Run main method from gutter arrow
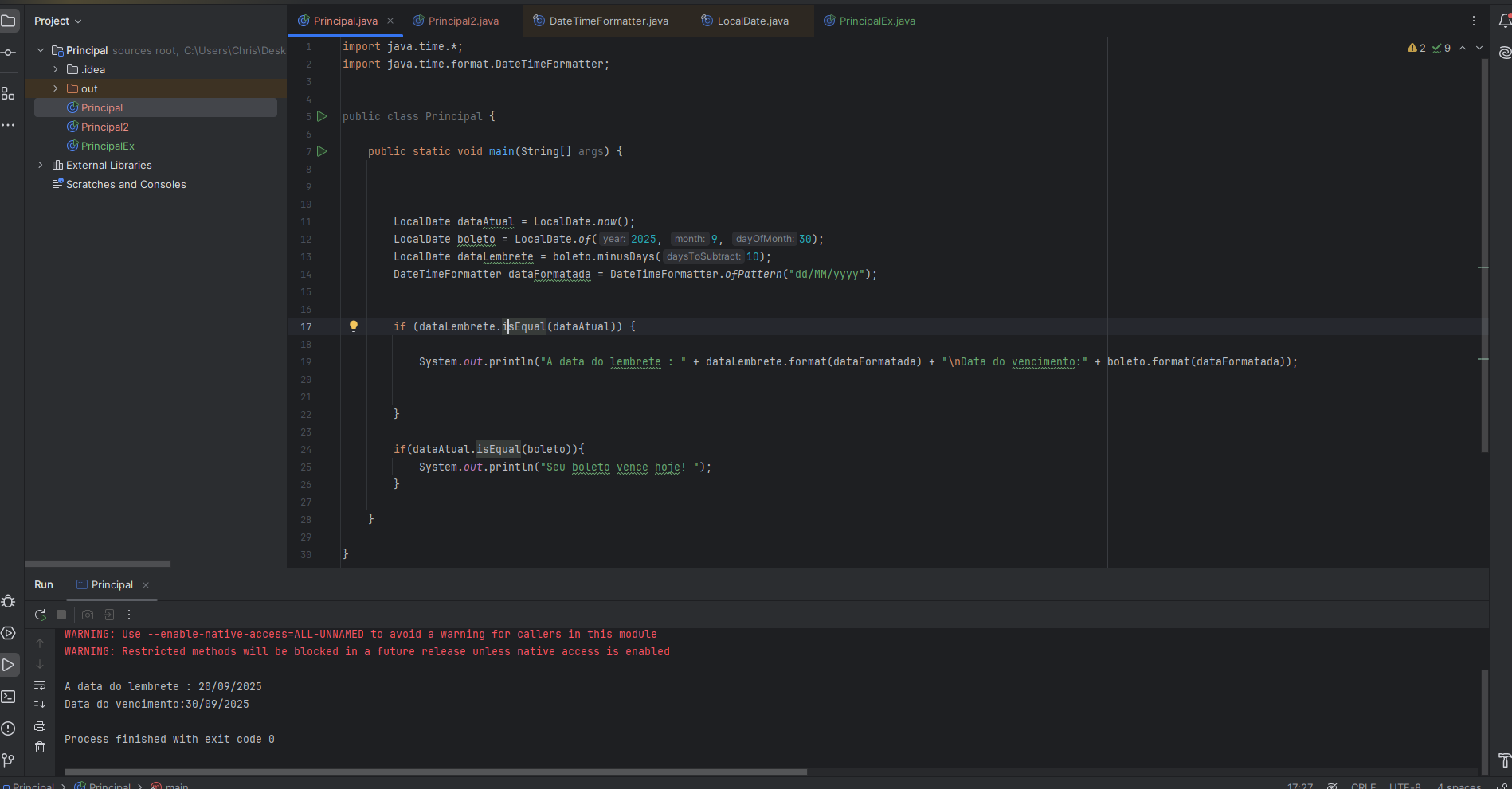This screenshot has height=789, width=1512. (x=322, y=151)
